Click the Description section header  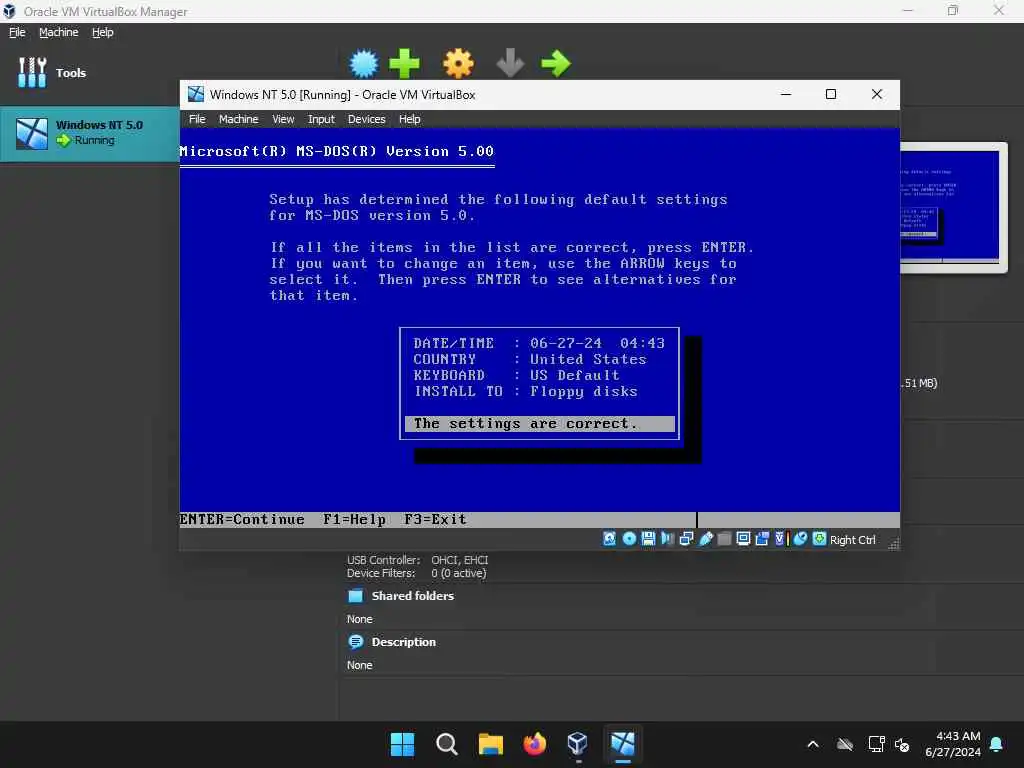(404, 642)
